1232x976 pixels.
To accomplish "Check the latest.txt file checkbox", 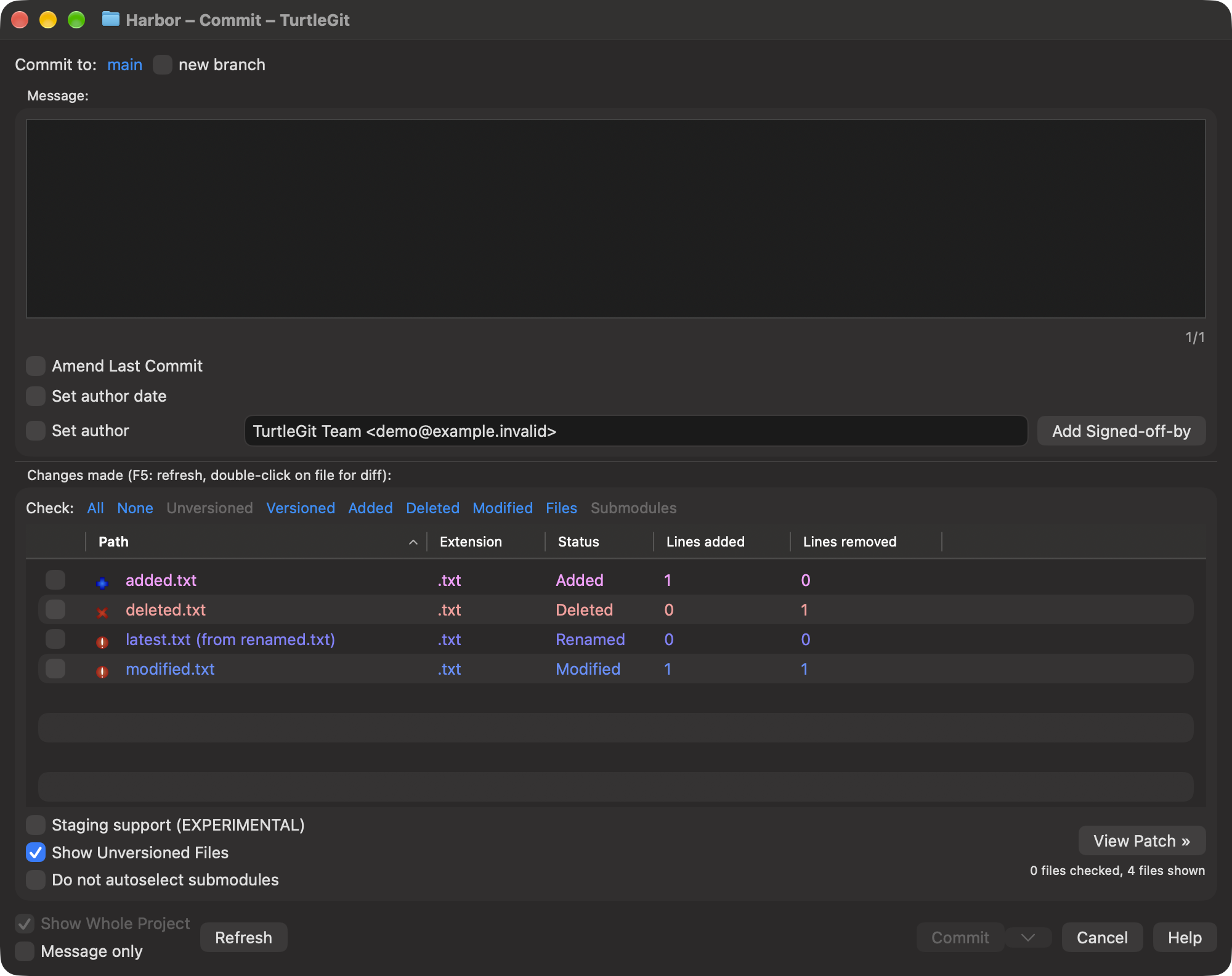I will point(55,639).
